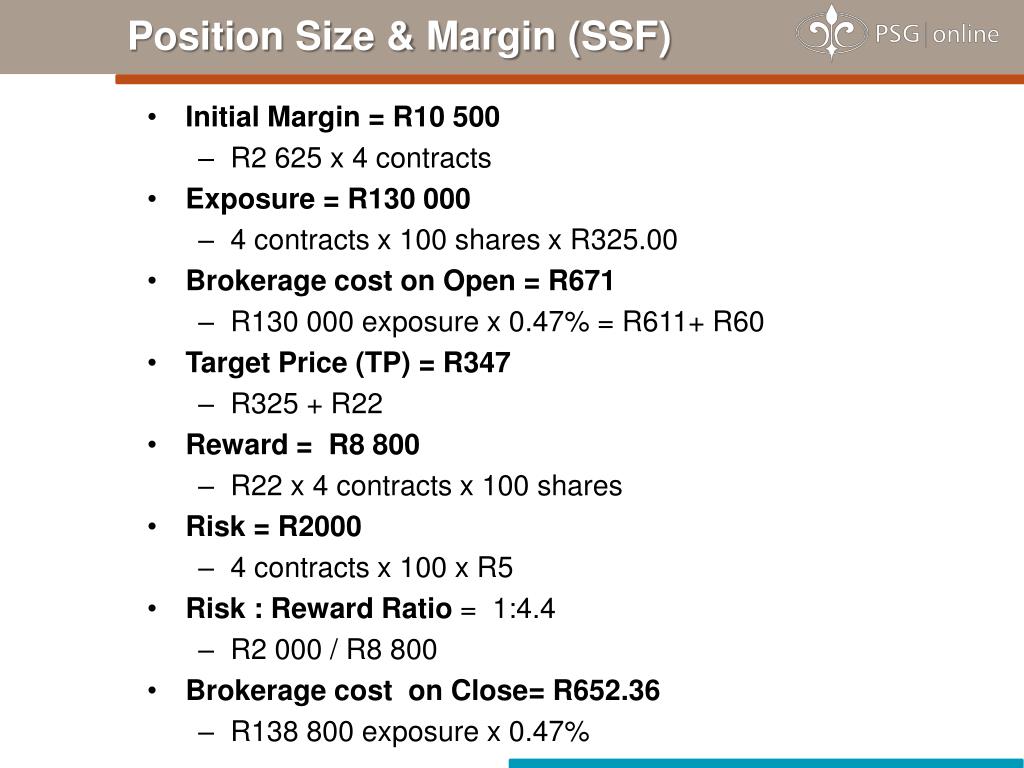The image size is (1024, 768).
Task: Click the Reward = R8 800 heading
Action: (302, 445)
